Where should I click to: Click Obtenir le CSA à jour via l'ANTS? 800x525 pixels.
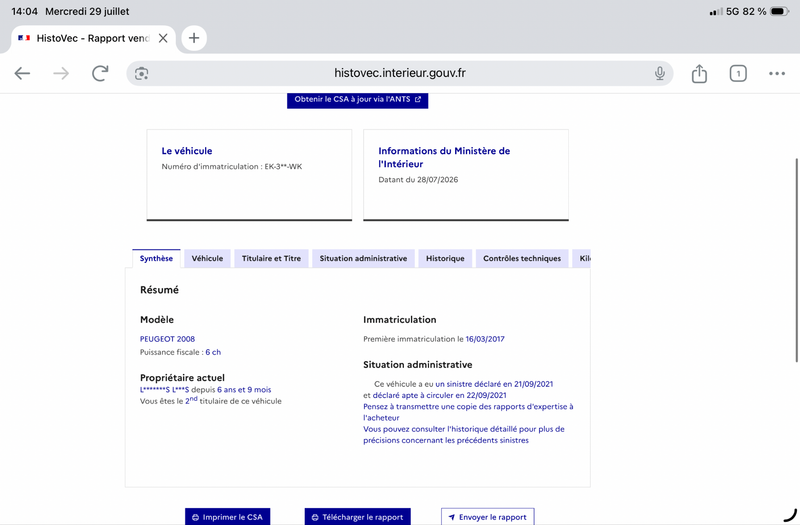[357, 99]
